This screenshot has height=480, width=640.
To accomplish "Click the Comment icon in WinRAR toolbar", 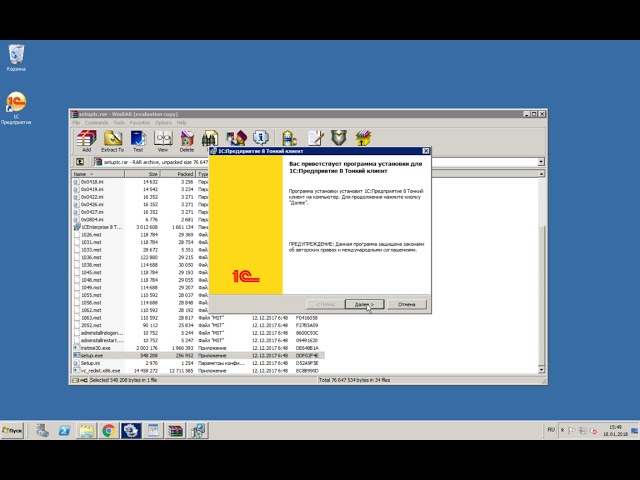I will point(315,138).
